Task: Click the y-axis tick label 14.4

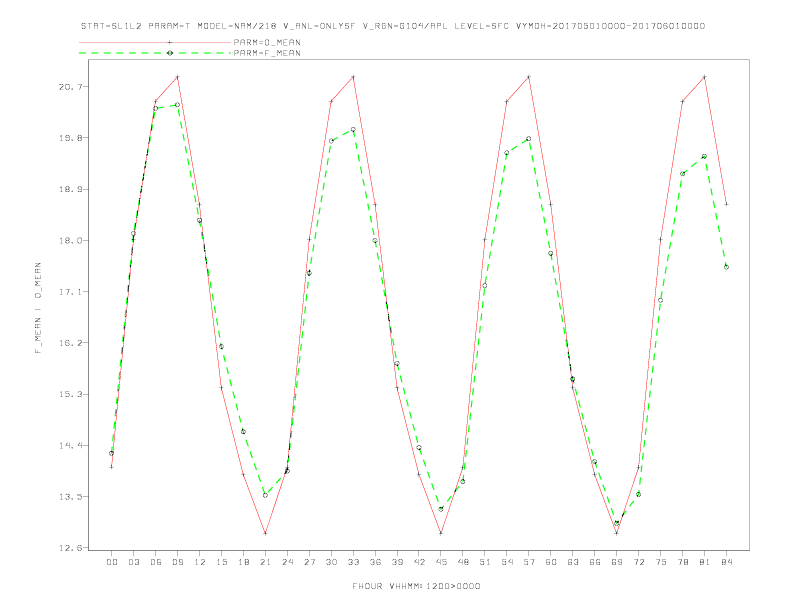Action: coord(70,445)
